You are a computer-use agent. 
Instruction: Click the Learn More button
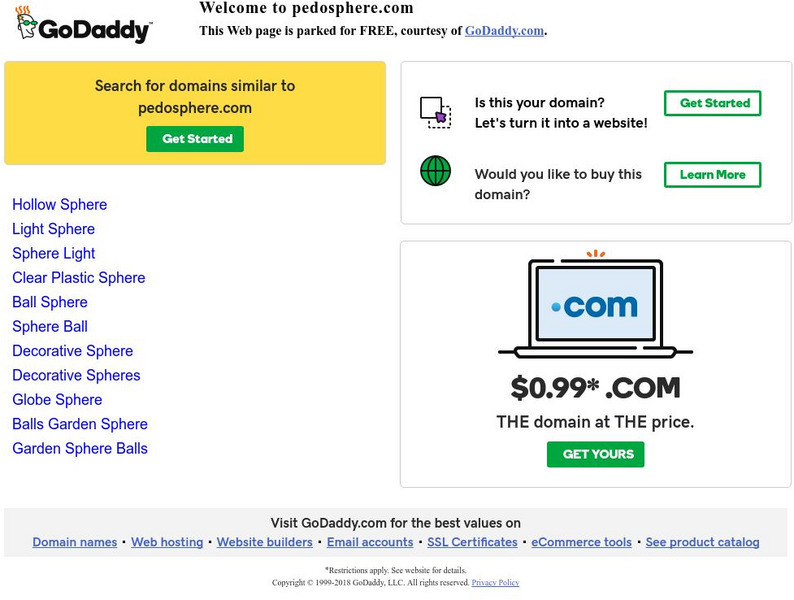[712, 175]
